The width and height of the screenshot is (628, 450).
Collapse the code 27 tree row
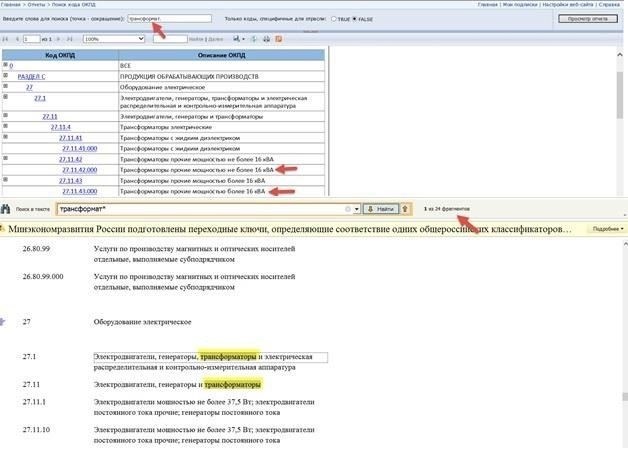pyautogui.click(x=6, y=86)
